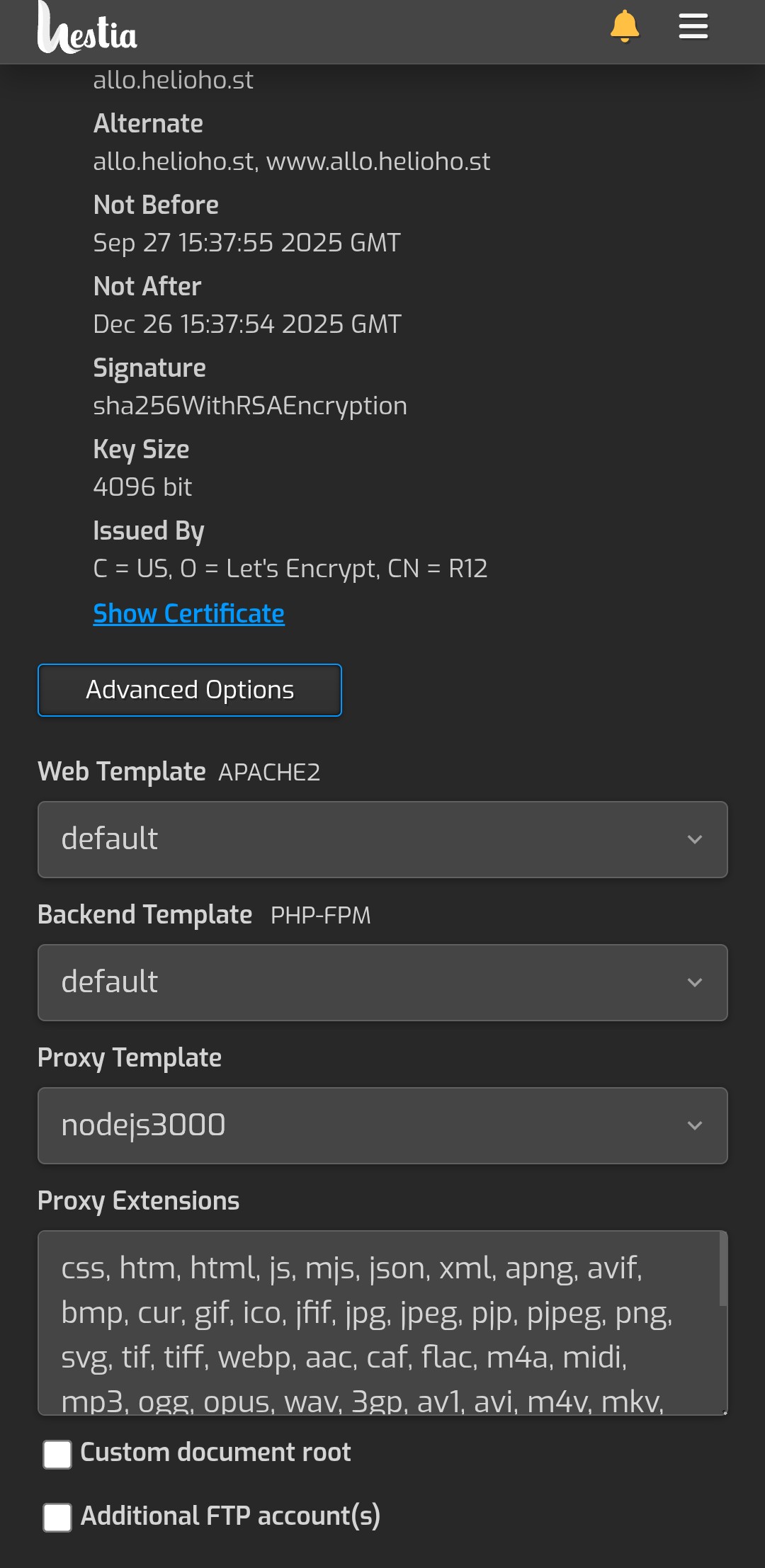Click the Show Certificate link
The width and height of the screenshot is (765, 1568).
(188, 613)
